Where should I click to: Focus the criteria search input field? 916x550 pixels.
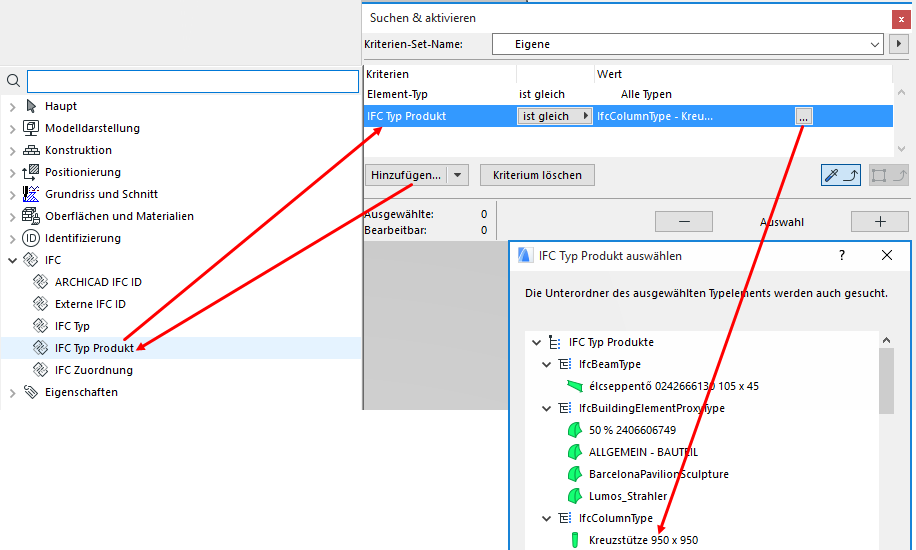(x=193, y=81)
